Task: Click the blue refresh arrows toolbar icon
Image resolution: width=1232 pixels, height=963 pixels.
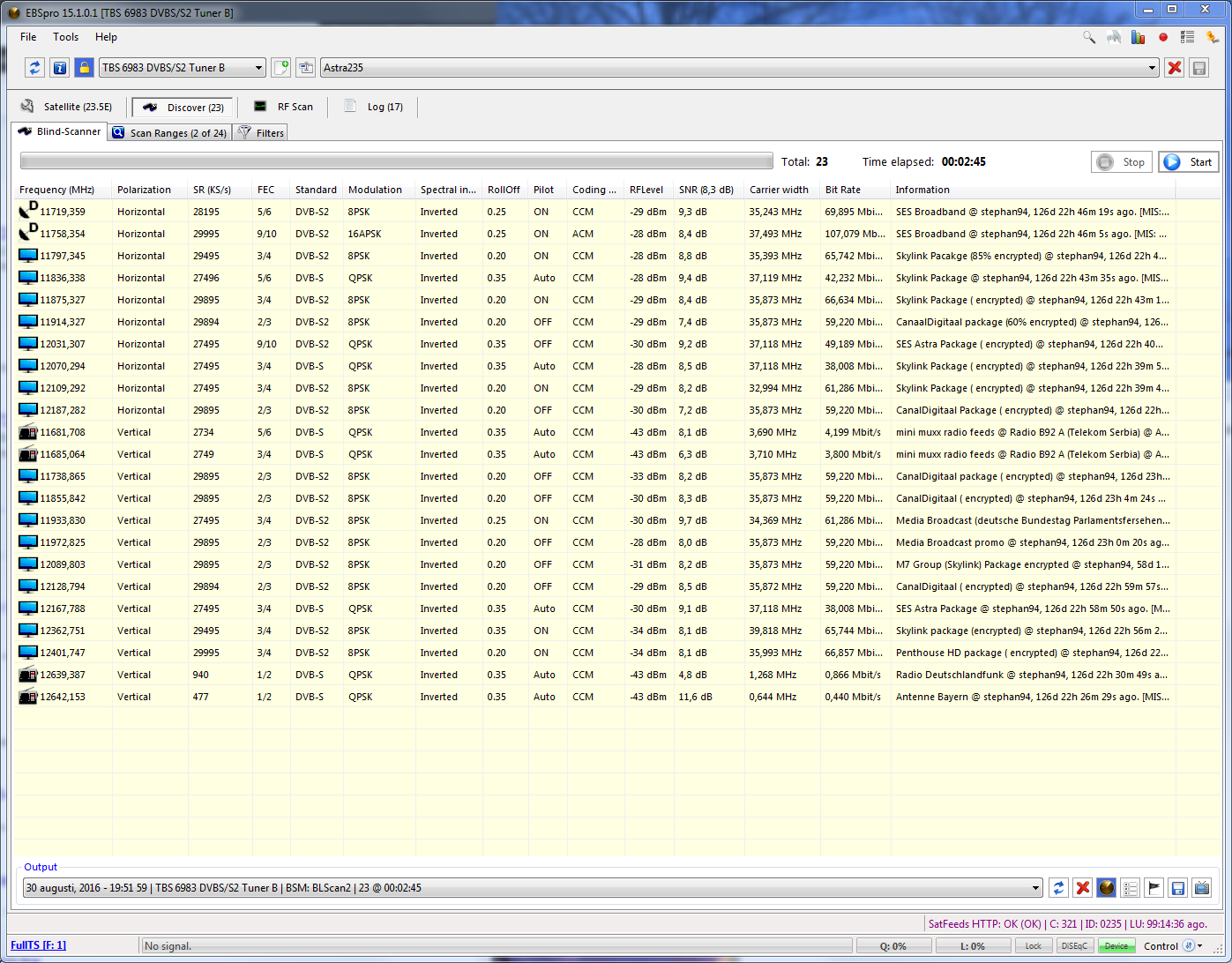Action: [34, 68]
